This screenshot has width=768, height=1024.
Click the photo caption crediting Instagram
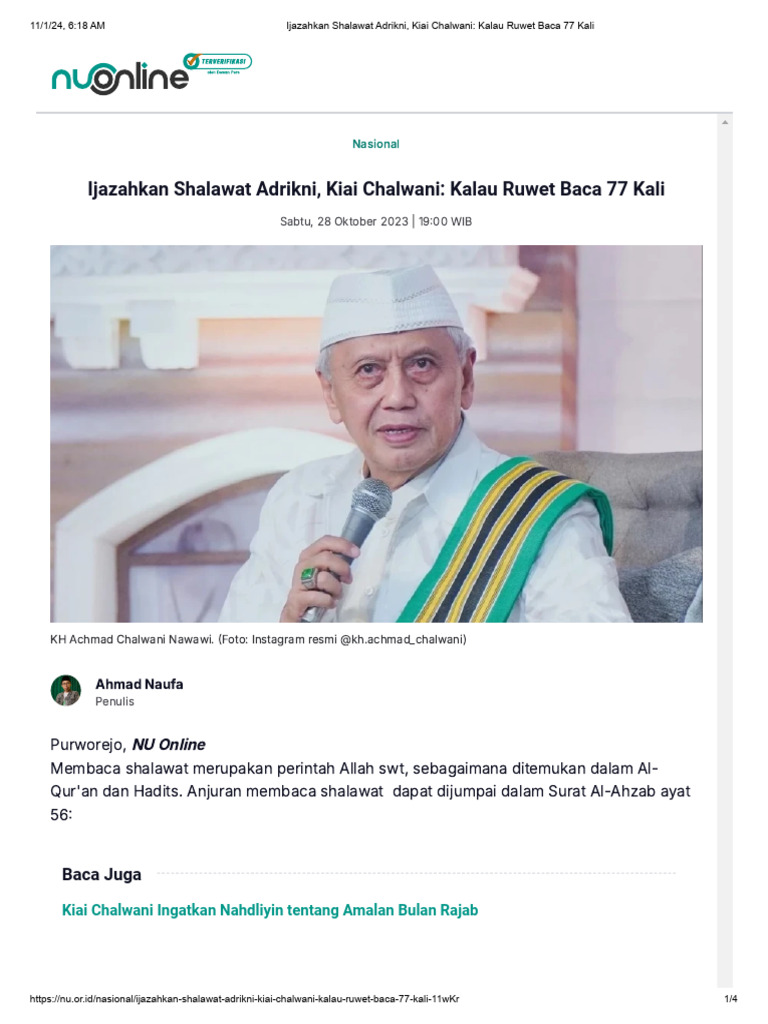[259, 639]
